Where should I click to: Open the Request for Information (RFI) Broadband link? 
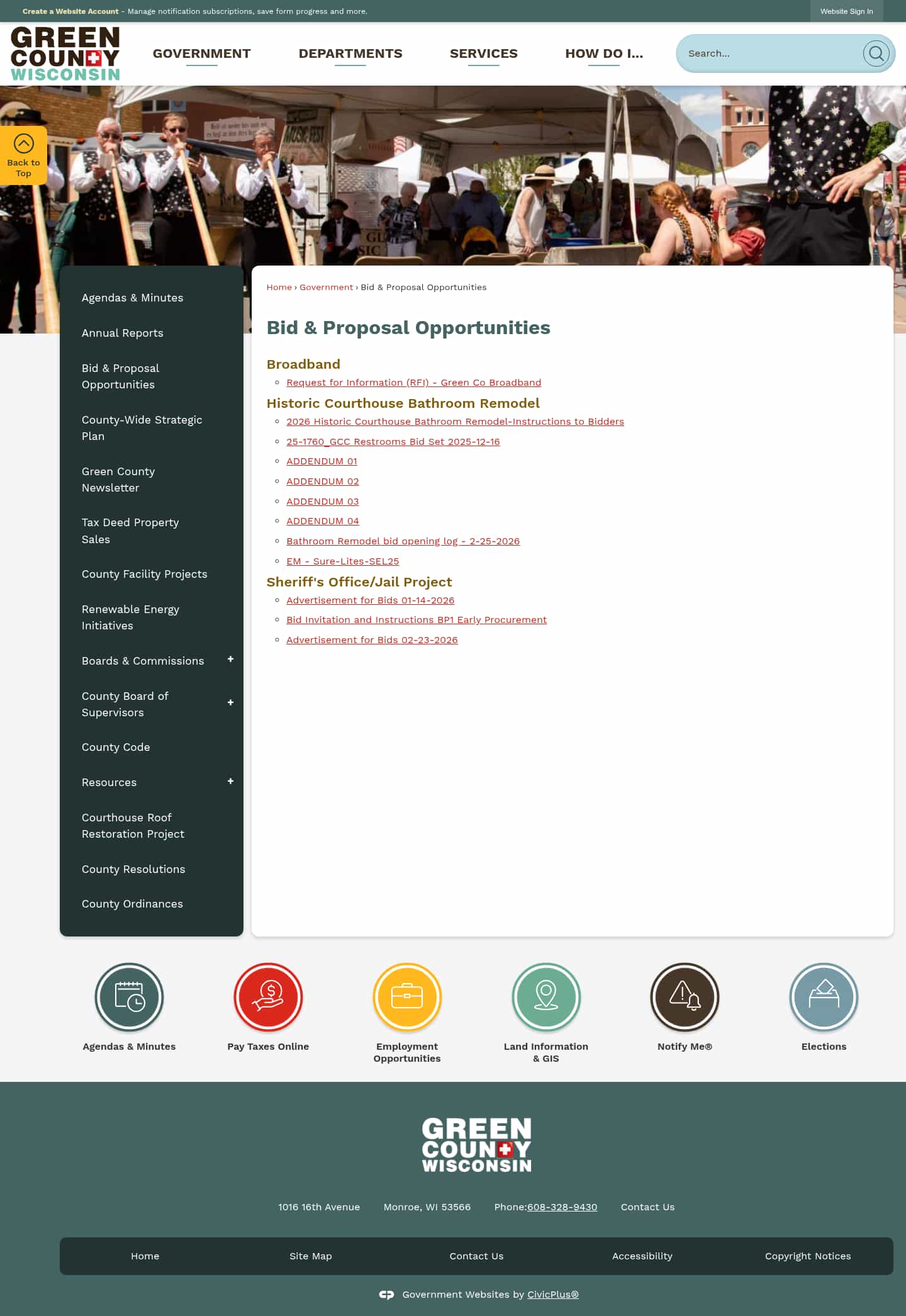[x=414, y=383]
